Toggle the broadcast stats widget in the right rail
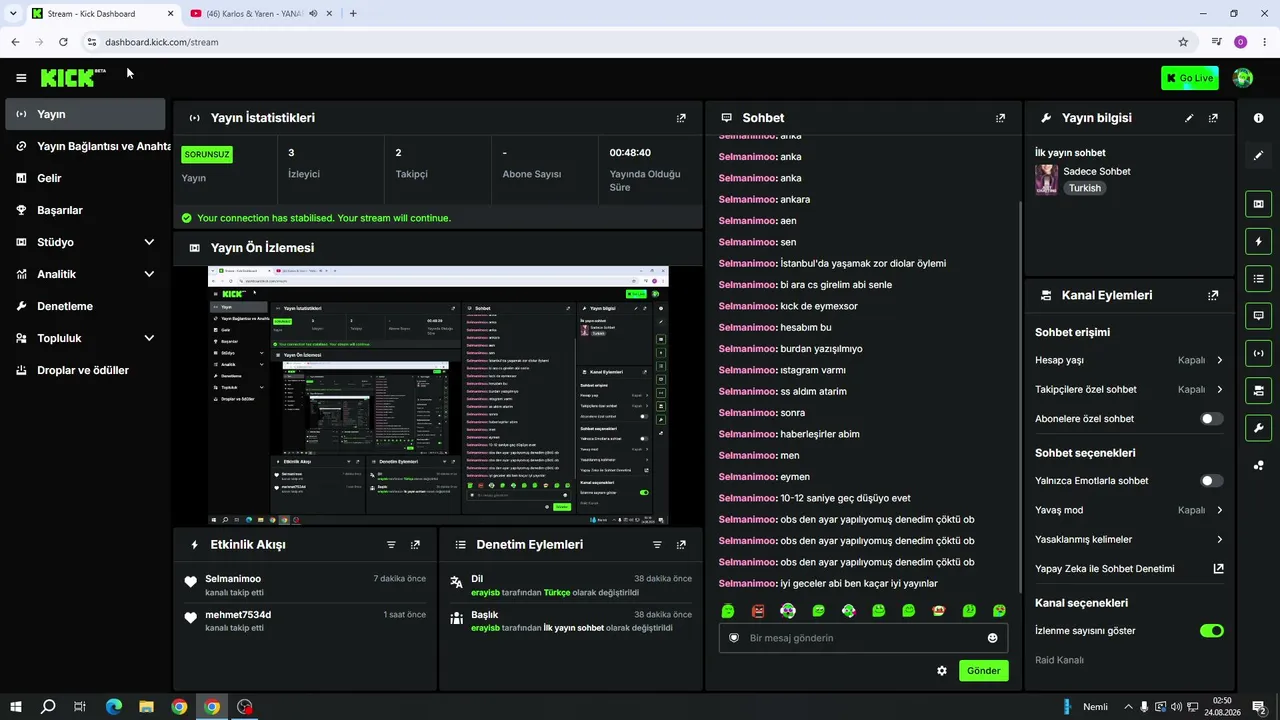This screenshot has height=720, width=1280. (x=1258, y=352)
